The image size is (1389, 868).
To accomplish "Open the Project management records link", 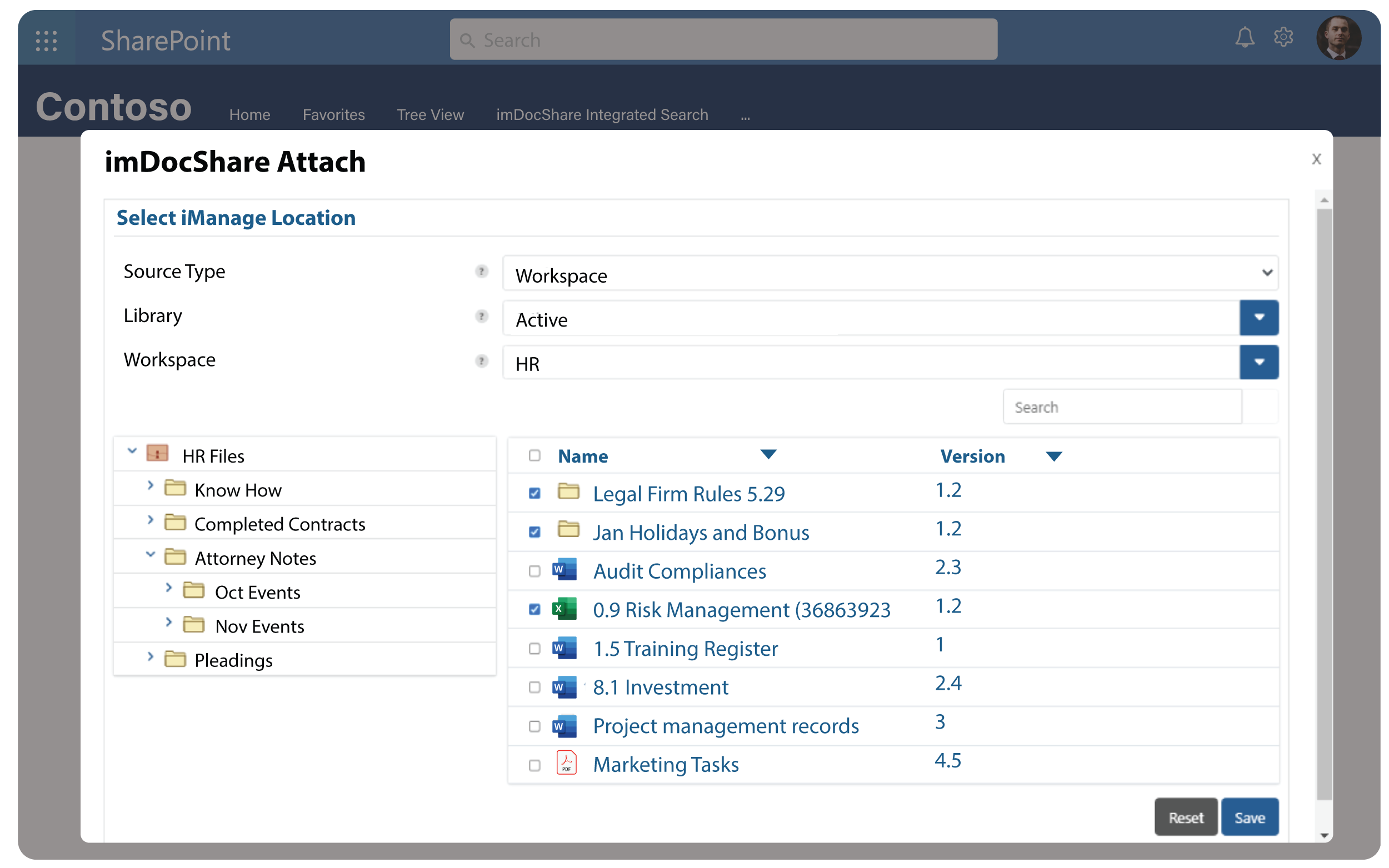I will [726, 726].
